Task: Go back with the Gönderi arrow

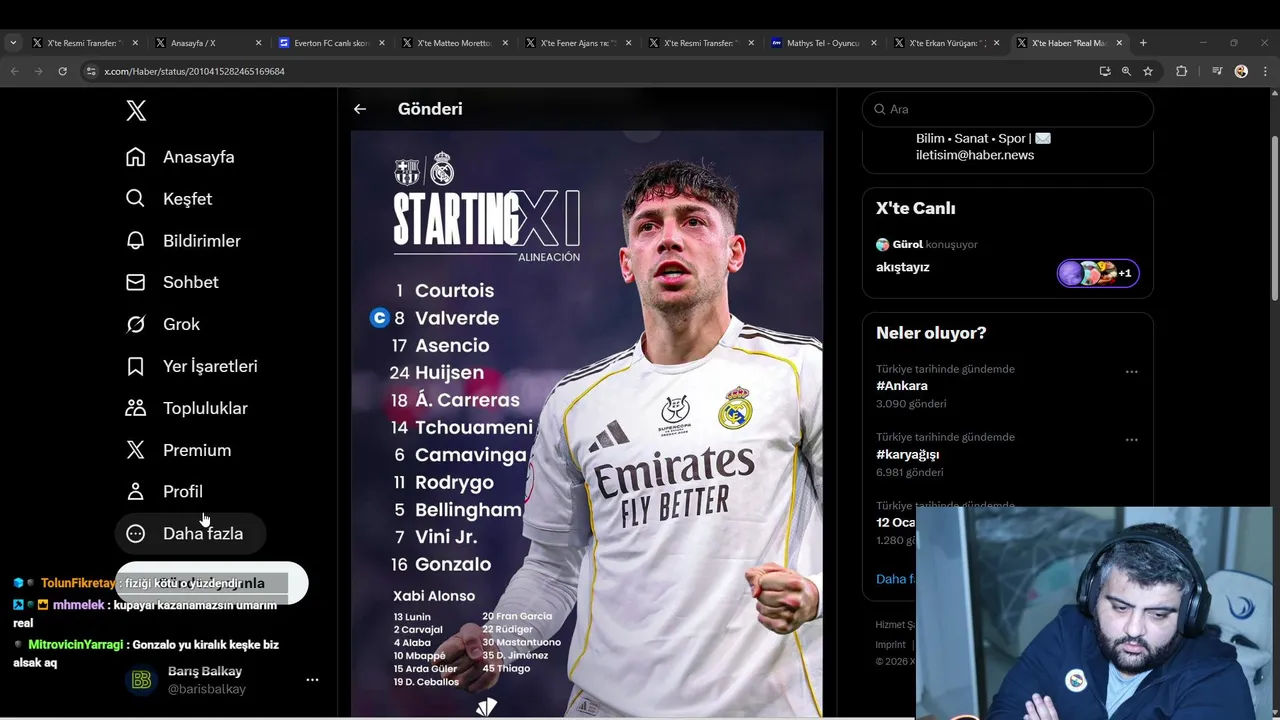Action: pyautogui.click(x=360, y=109)
